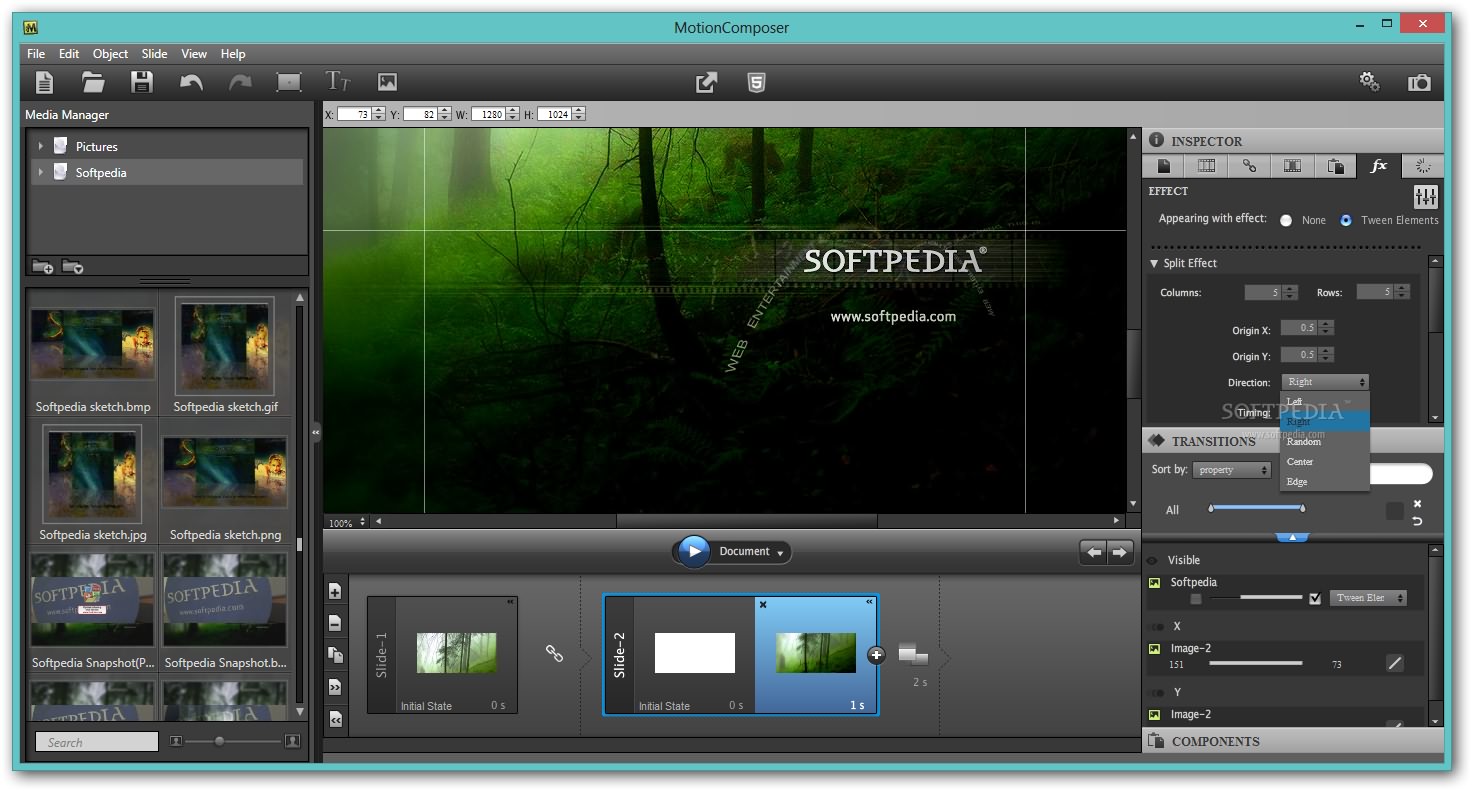1472x791 pixels.
Task: Collapse Slide-2 with its corner chevron
Action: coord(869,602)
